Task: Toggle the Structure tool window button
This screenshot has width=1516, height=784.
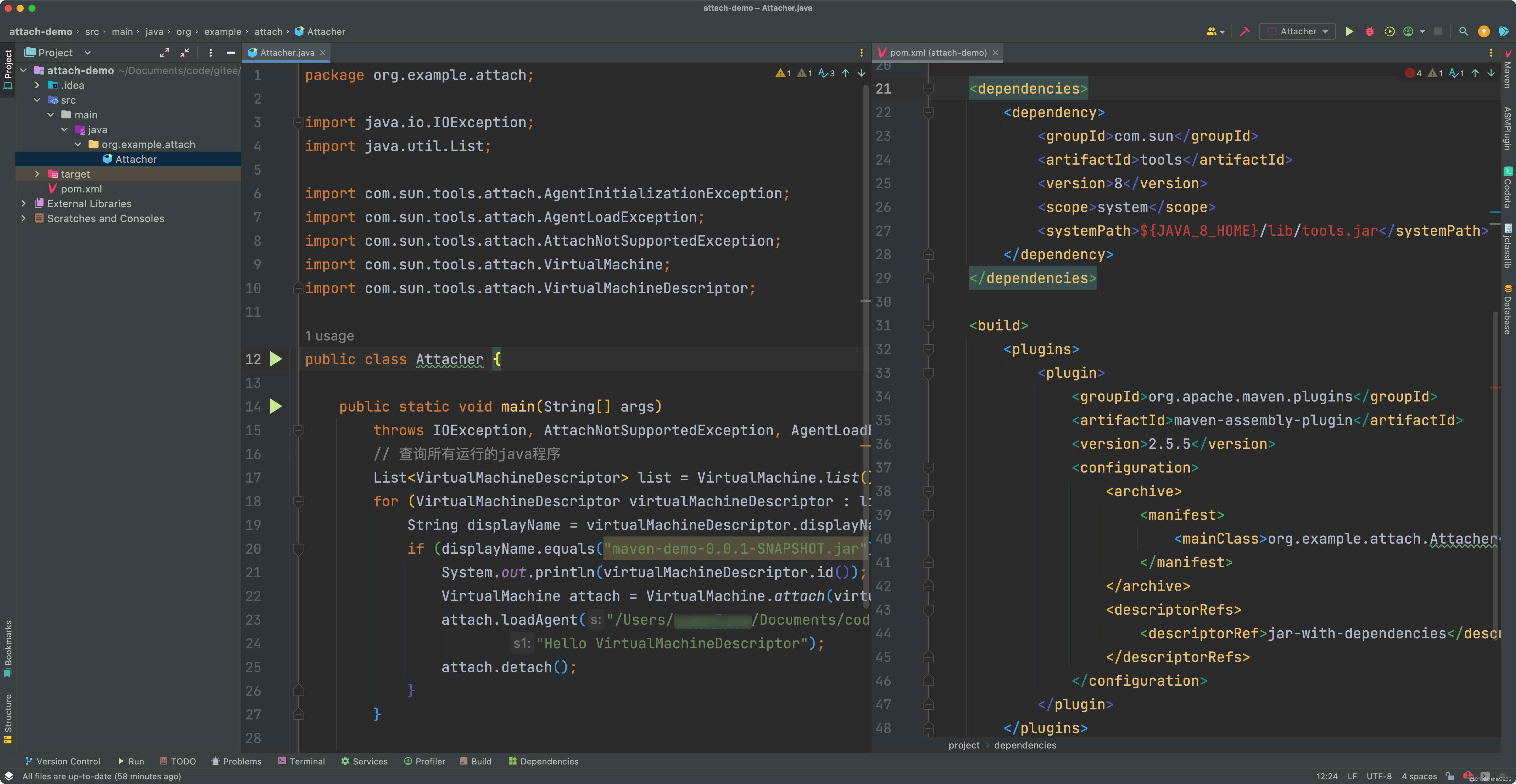Action: point(8,719)
